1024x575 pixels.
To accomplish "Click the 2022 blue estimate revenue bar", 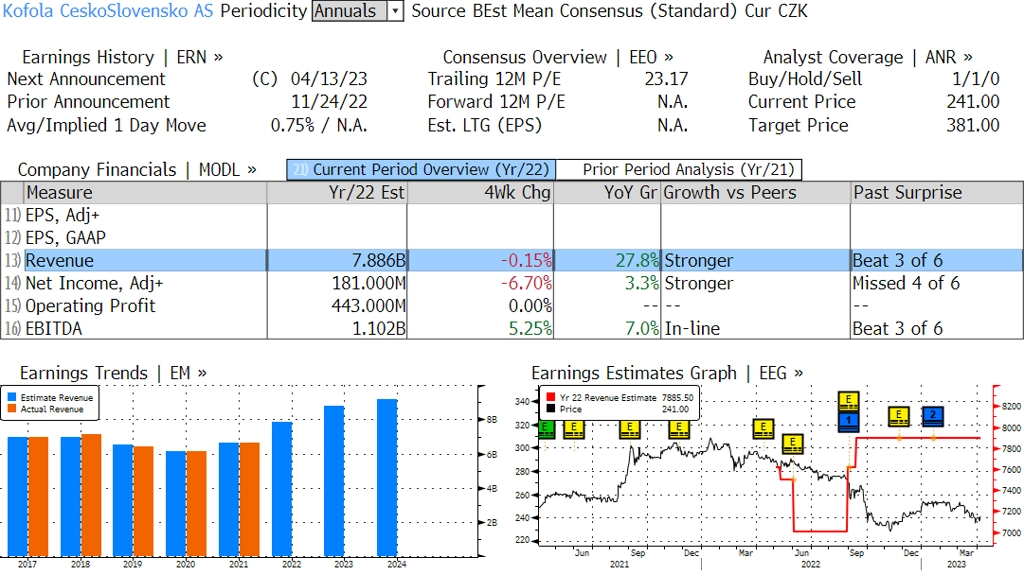I will pos(282,489).
